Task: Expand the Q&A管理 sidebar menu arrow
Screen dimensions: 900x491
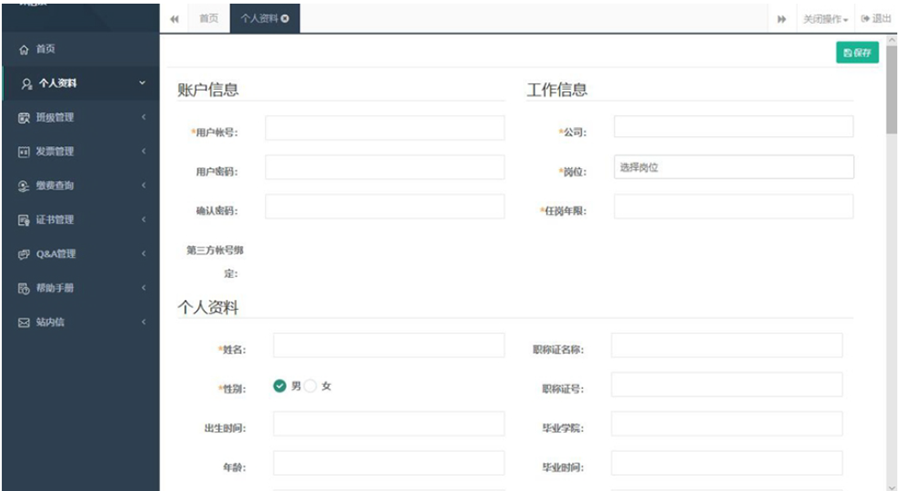Action: [144, 254]
